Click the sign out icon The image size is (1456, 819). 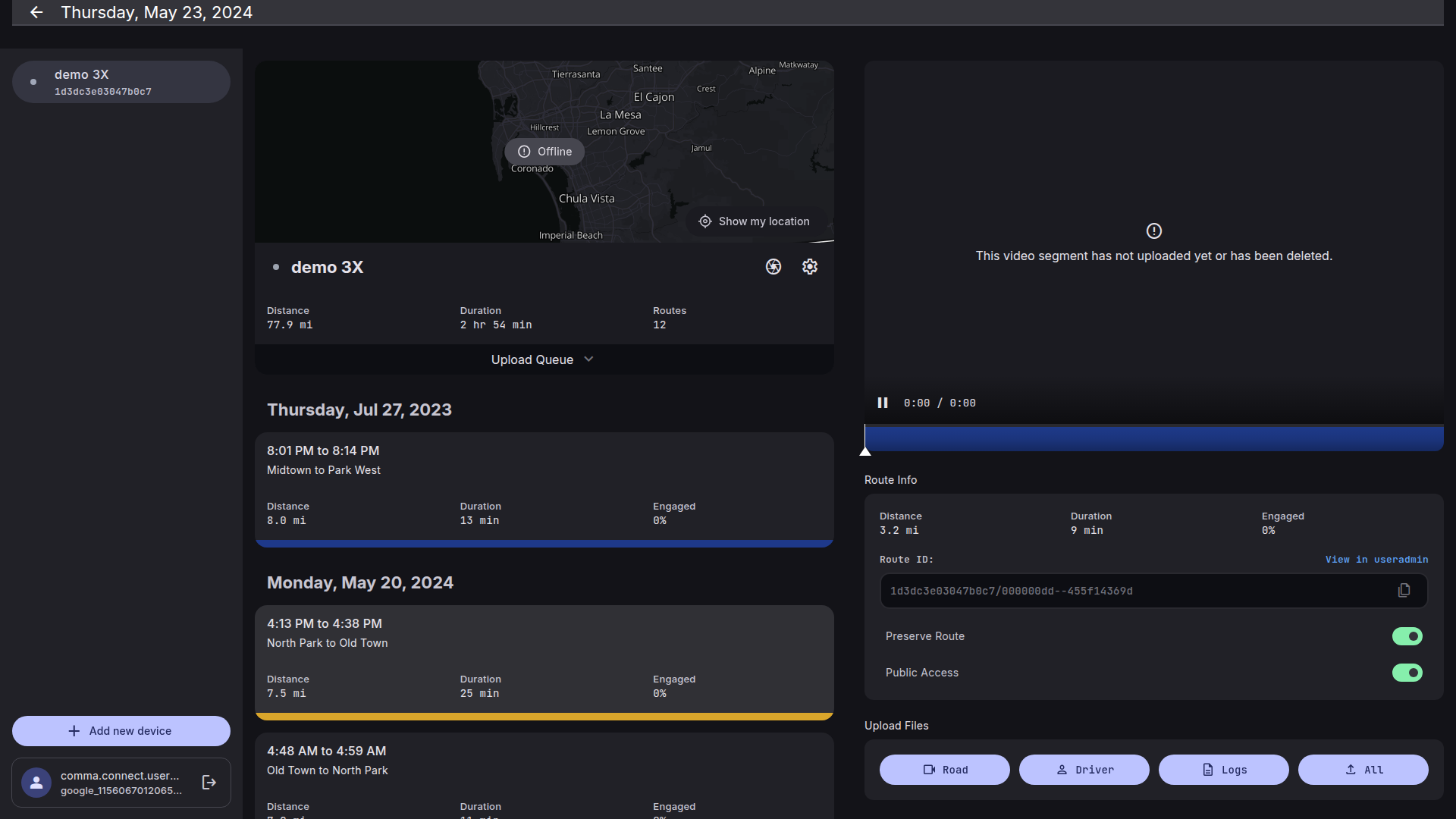pos(209,783)
